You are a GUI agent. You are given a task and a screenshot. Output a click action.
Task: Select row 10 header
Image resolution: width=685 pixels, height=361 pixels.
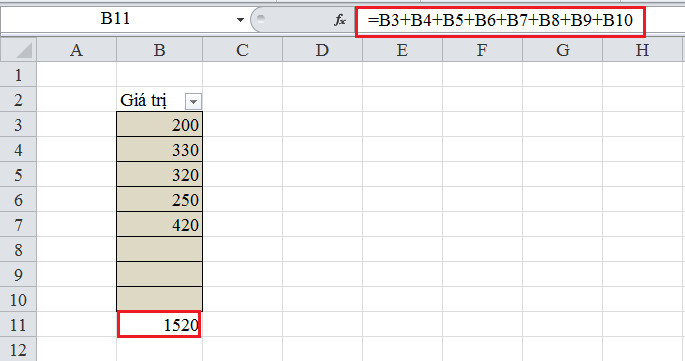(18, 299)
